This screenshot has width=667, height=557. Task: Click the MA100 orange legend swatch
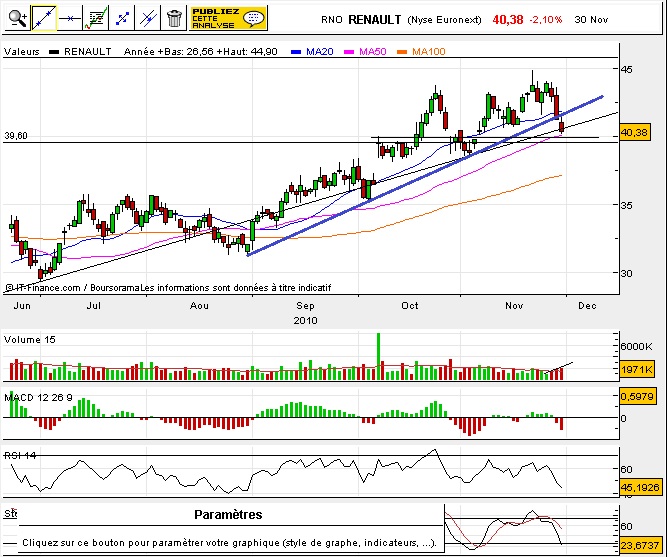tap(402, 52)
